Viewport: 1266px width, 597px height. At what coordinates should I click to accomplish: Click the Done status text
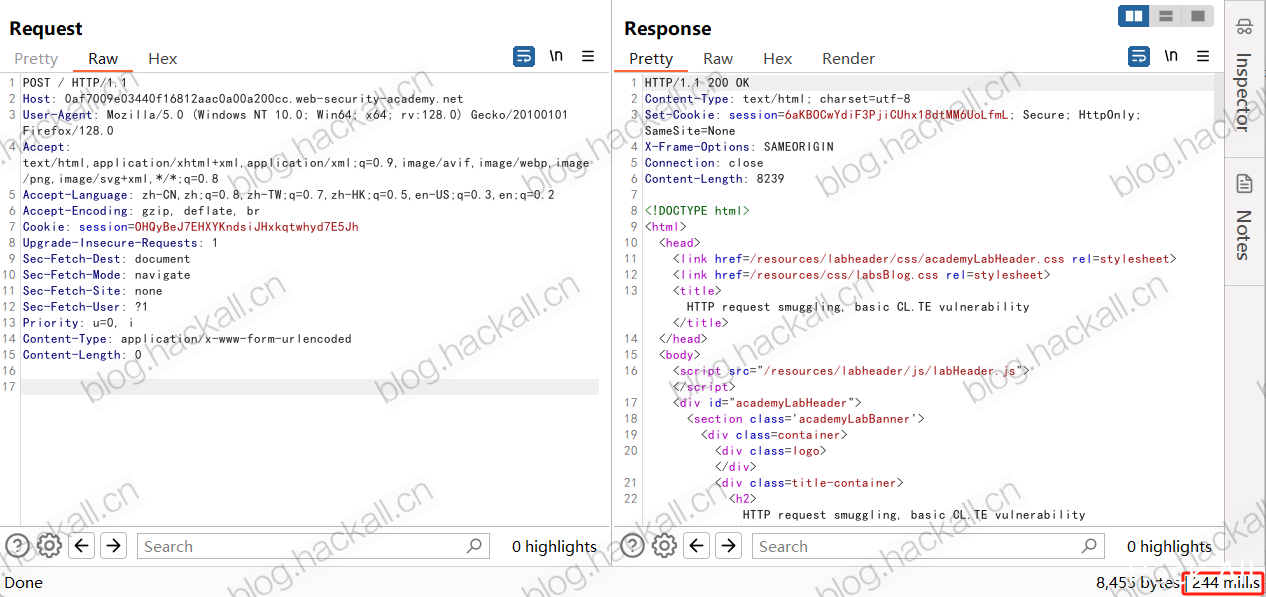[x=24, y=582]
